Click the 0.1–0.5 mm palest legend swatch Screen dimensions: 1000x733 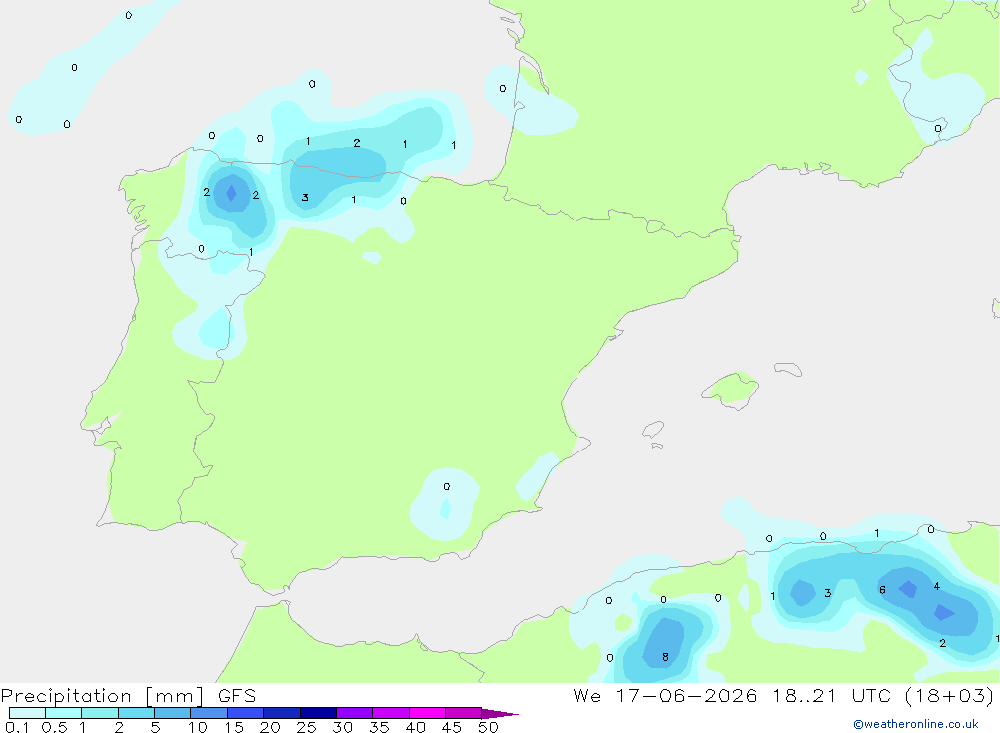(x=27, y=713)
